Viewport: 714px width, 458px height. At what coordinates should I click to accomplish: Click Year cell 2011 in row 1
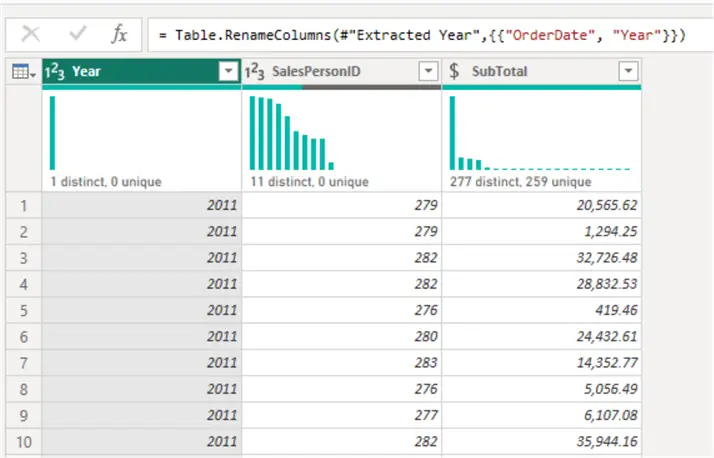(x=142, y=205)
